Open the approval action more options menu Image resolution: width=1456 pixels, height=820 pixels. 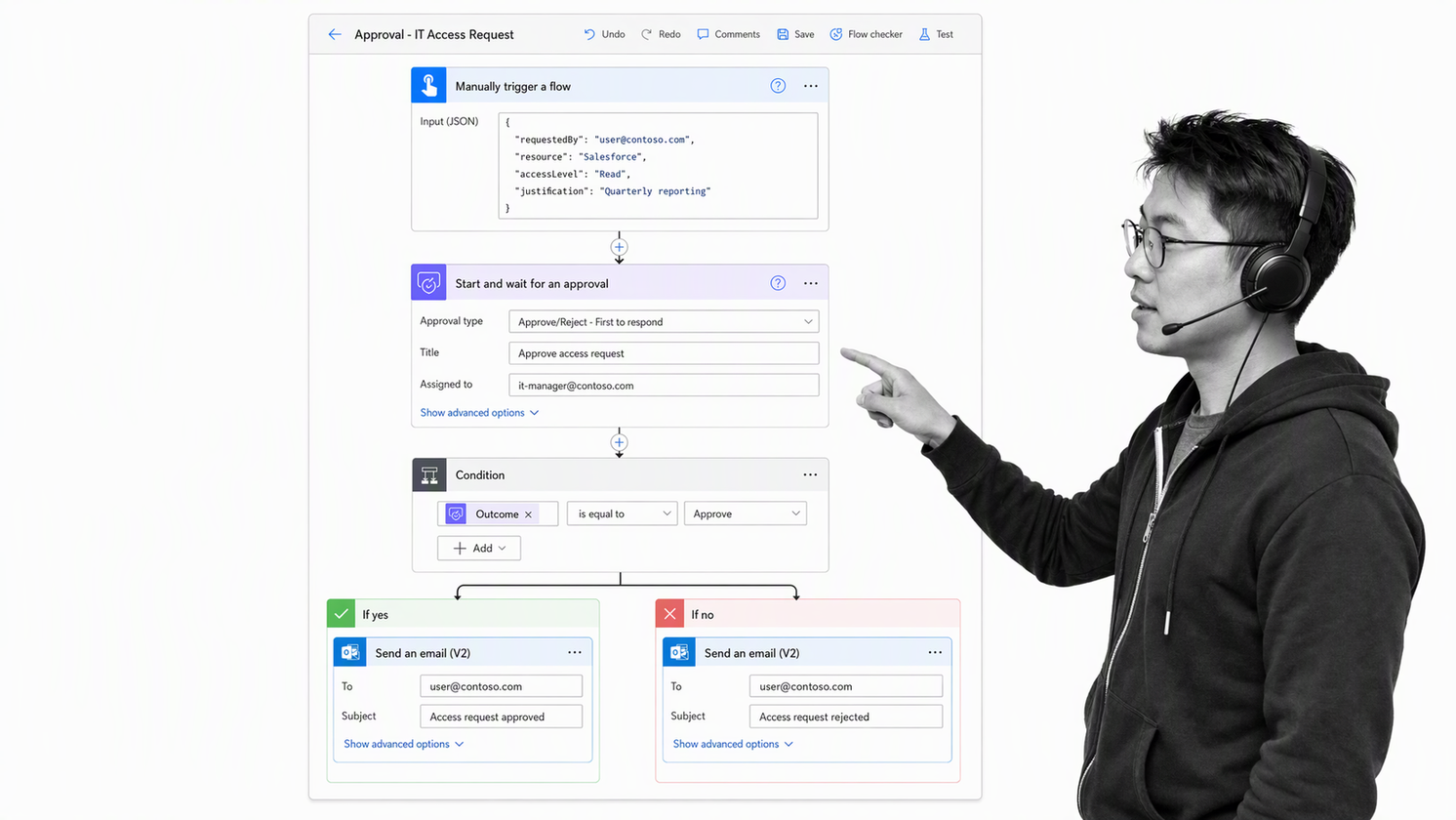tap(811, 283)
